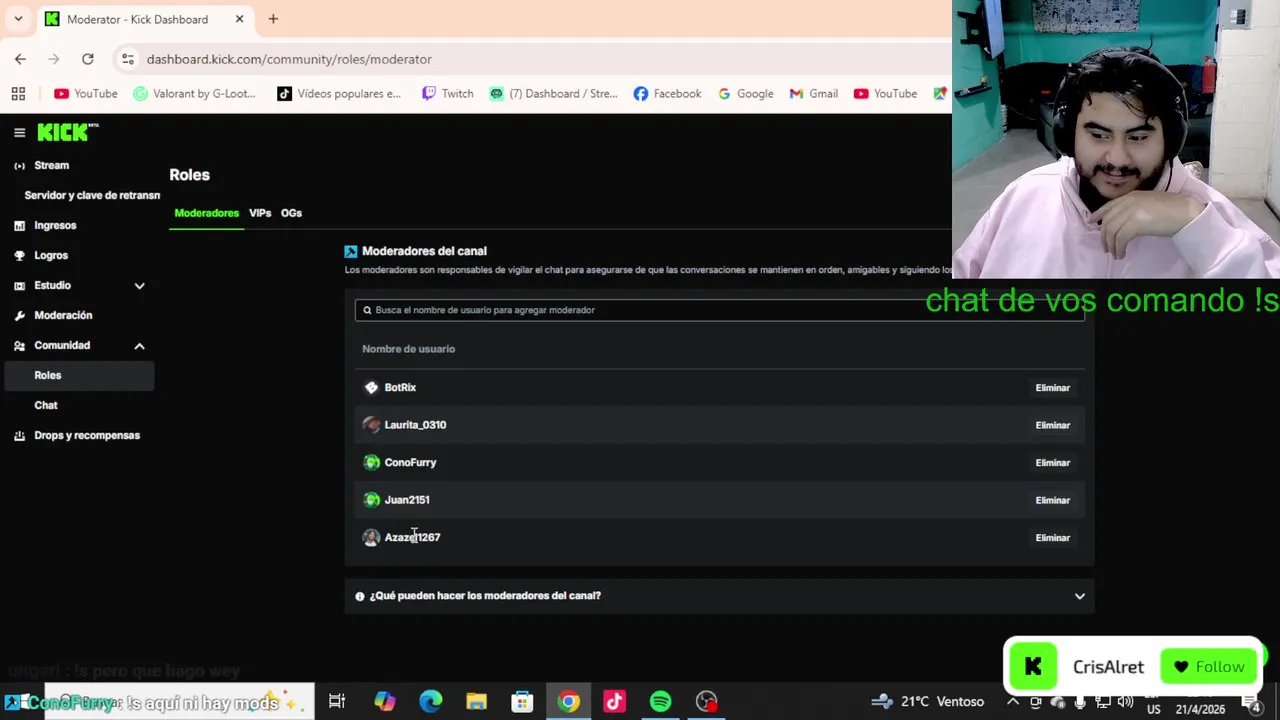
Task: Click the Follow button on the CrisAlret overlay
Action: pos(1208,667)
